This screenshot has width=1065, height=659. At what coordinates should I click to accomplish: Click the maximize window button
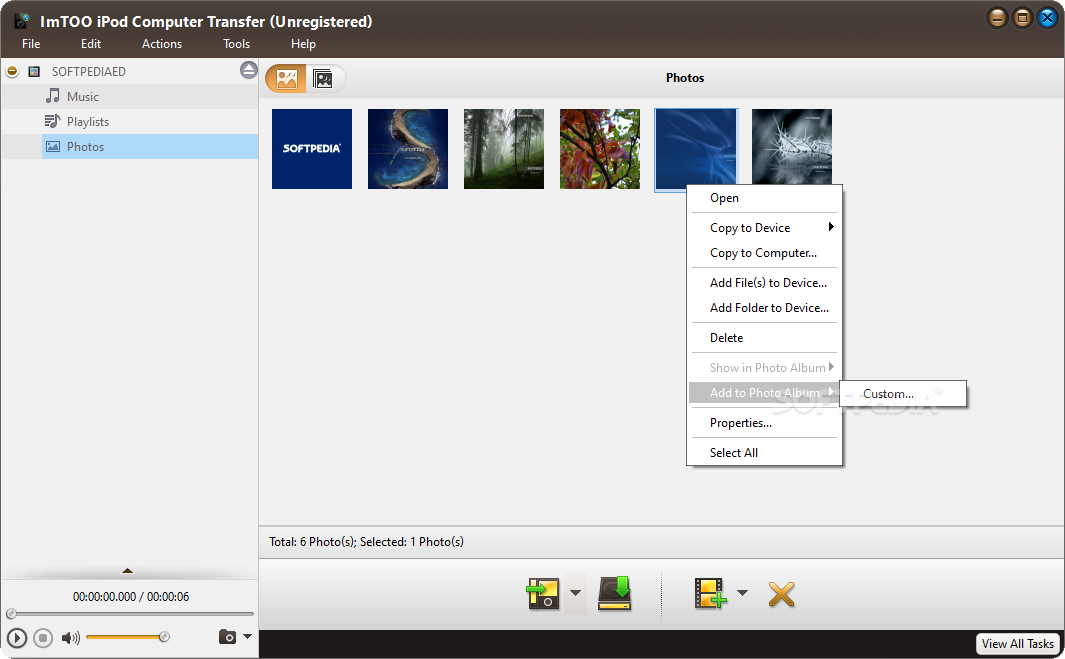click(x=1022, y=18)
